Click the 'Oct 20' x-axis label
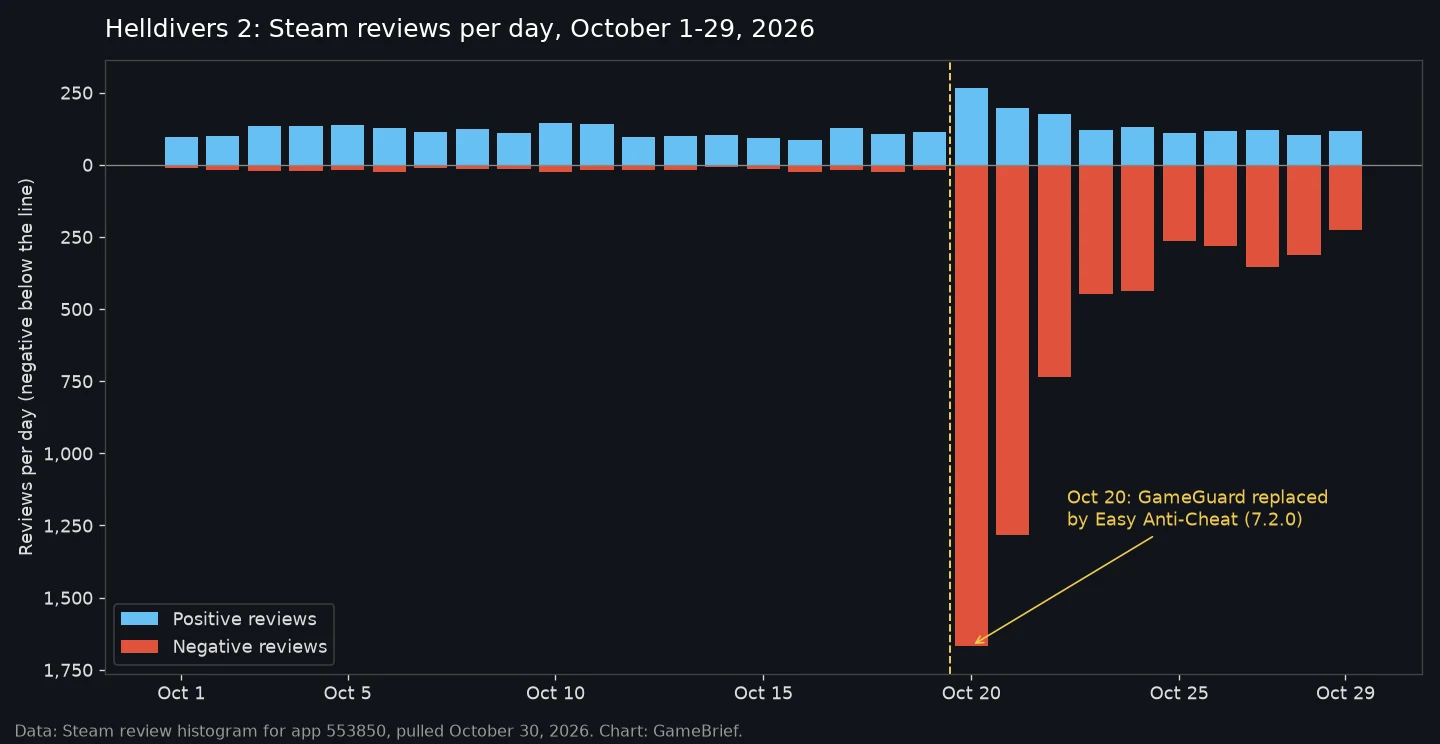The width and height of the screenshot is (1440, 744). point(971,693)
